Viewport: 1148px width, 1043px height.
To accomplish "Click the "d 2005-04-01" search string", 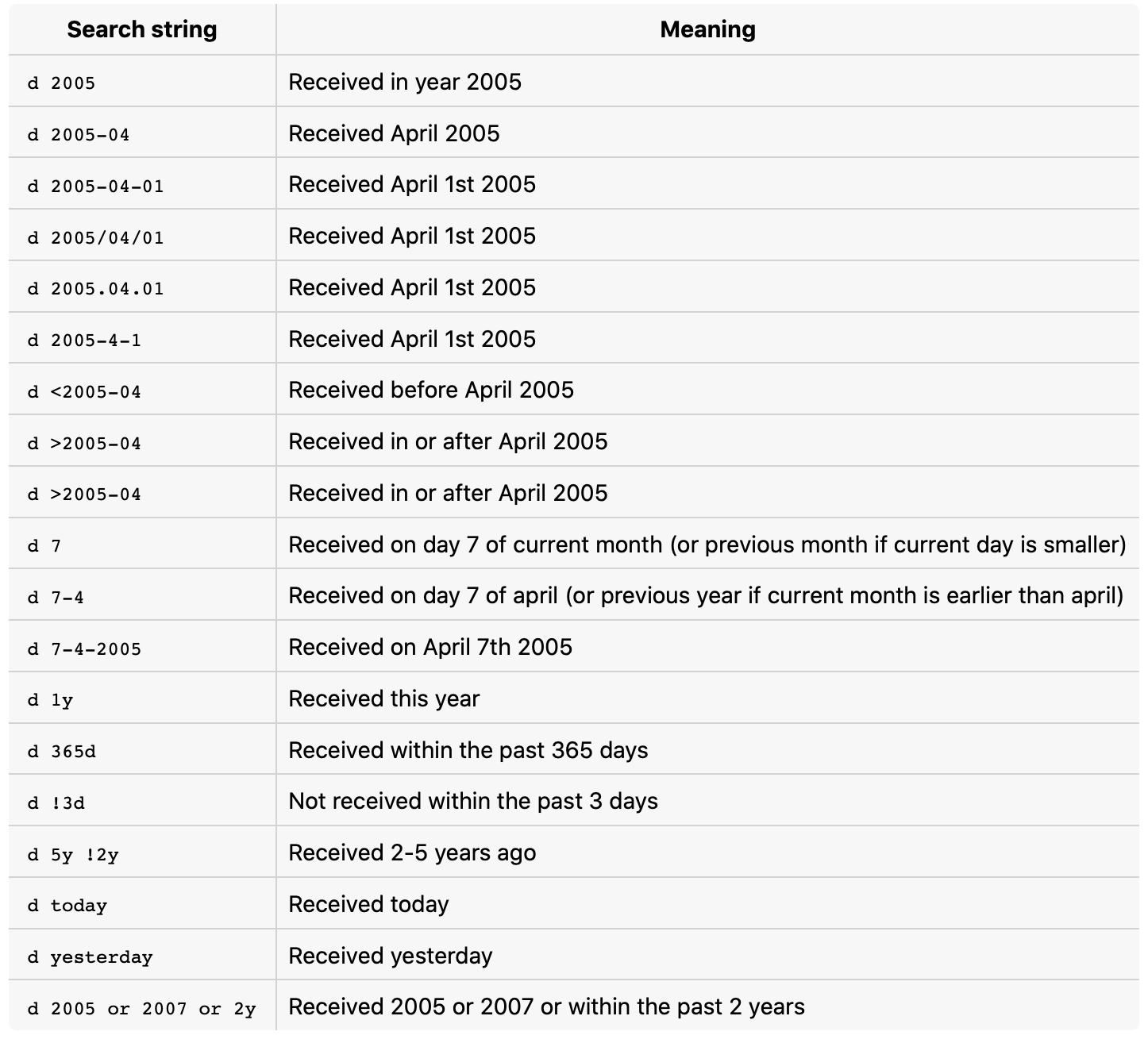I will click(95, 187).
